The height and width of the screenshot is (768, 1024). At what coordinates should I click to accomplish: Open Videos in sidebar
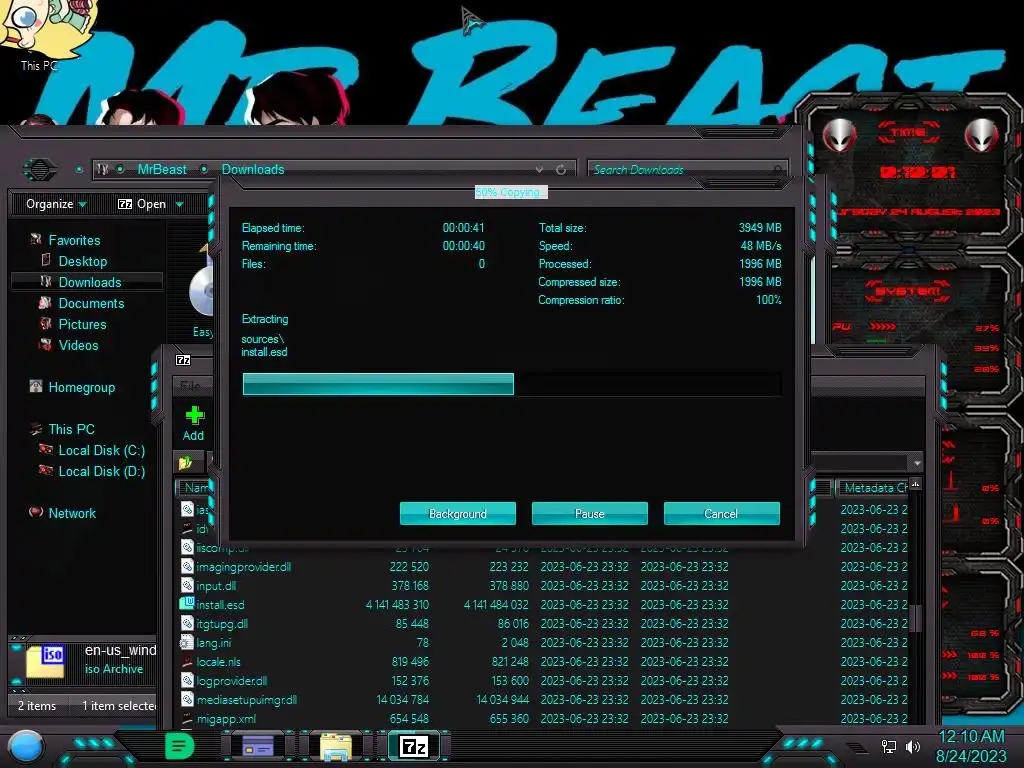coord(78,345)
